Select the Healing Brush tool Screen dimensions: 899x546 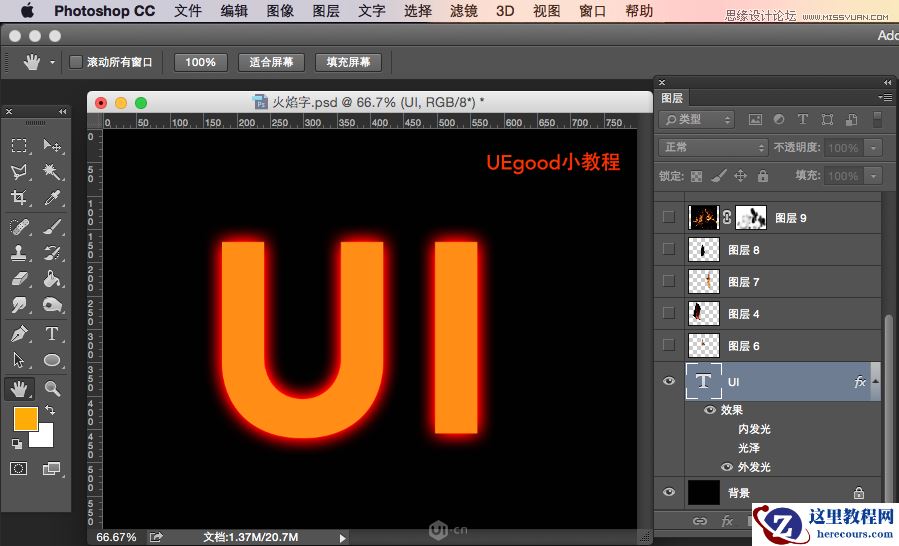coord(19,227)
